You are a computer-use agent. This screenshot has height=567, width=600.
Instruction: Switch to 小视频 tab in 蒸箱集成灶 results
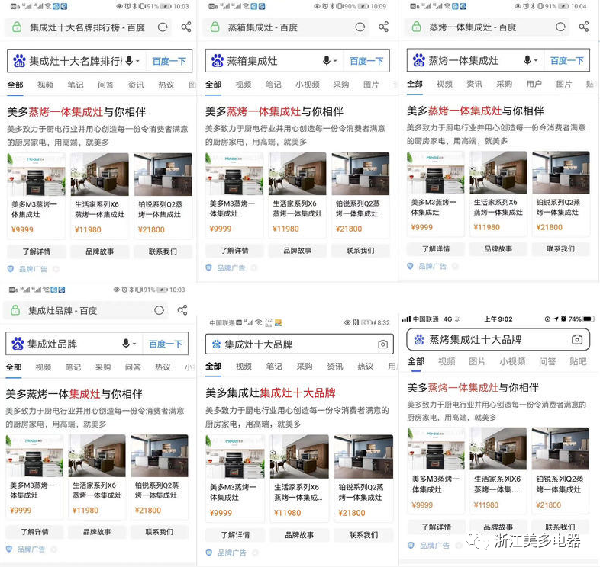tap(307, 85)
